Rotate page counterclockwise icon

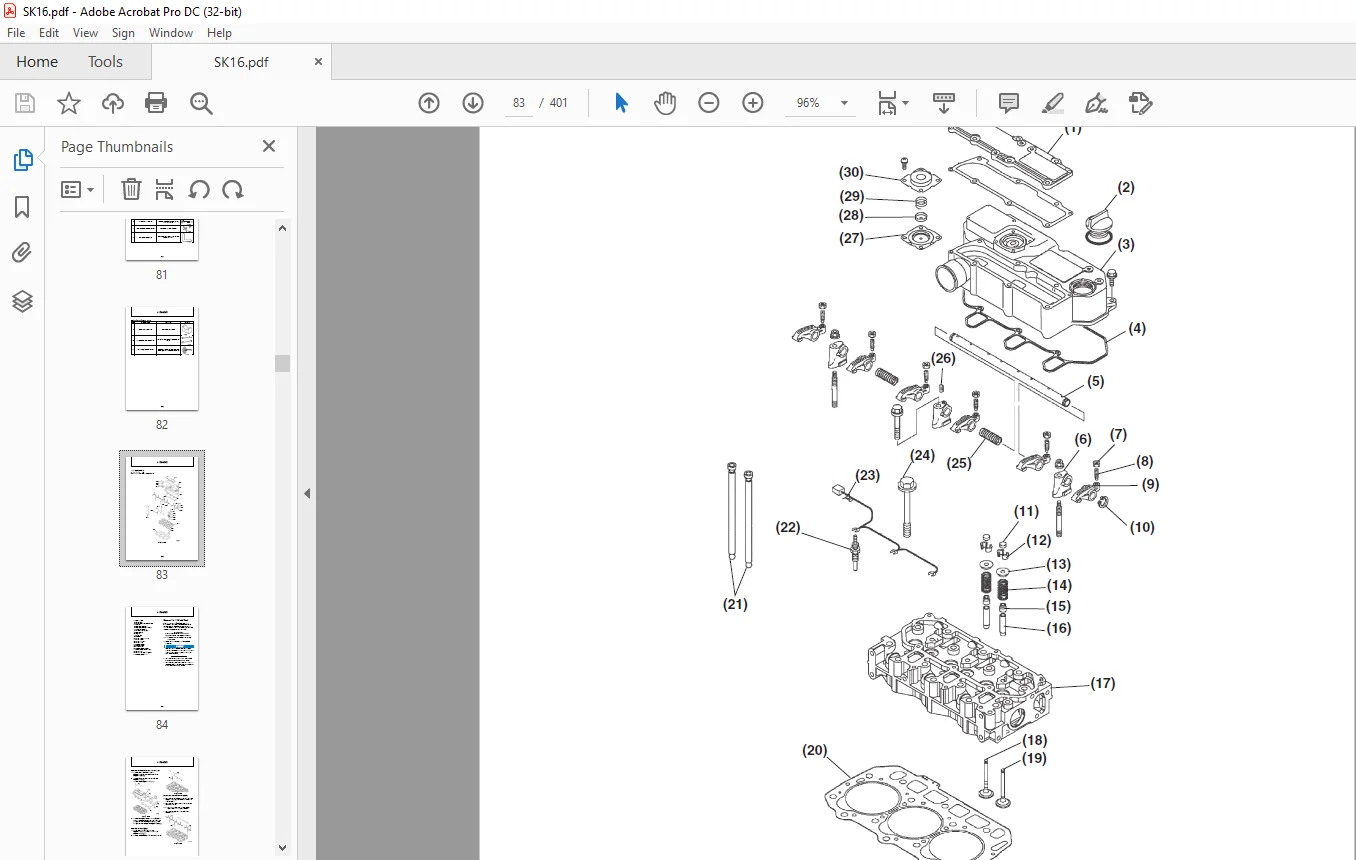[x=199, y=189]
